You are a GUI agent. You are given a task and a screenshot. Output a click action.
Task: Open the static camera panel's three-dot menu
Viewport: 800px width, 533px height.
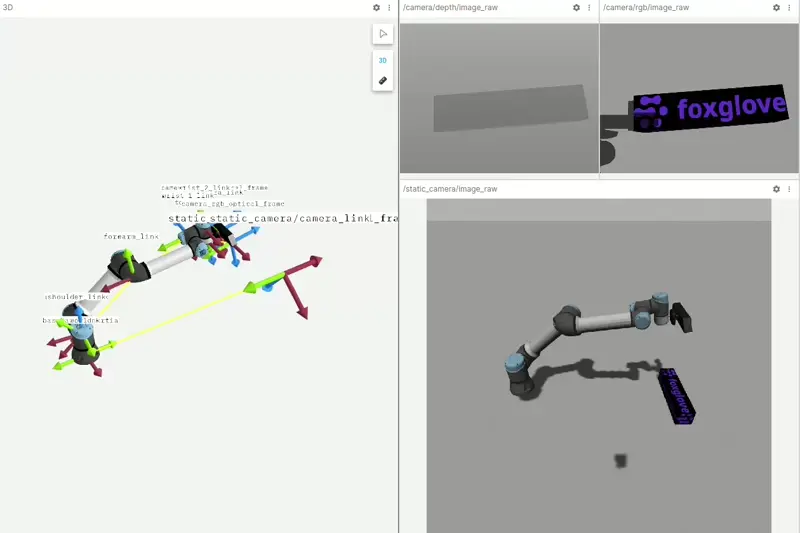pos(789,189)
